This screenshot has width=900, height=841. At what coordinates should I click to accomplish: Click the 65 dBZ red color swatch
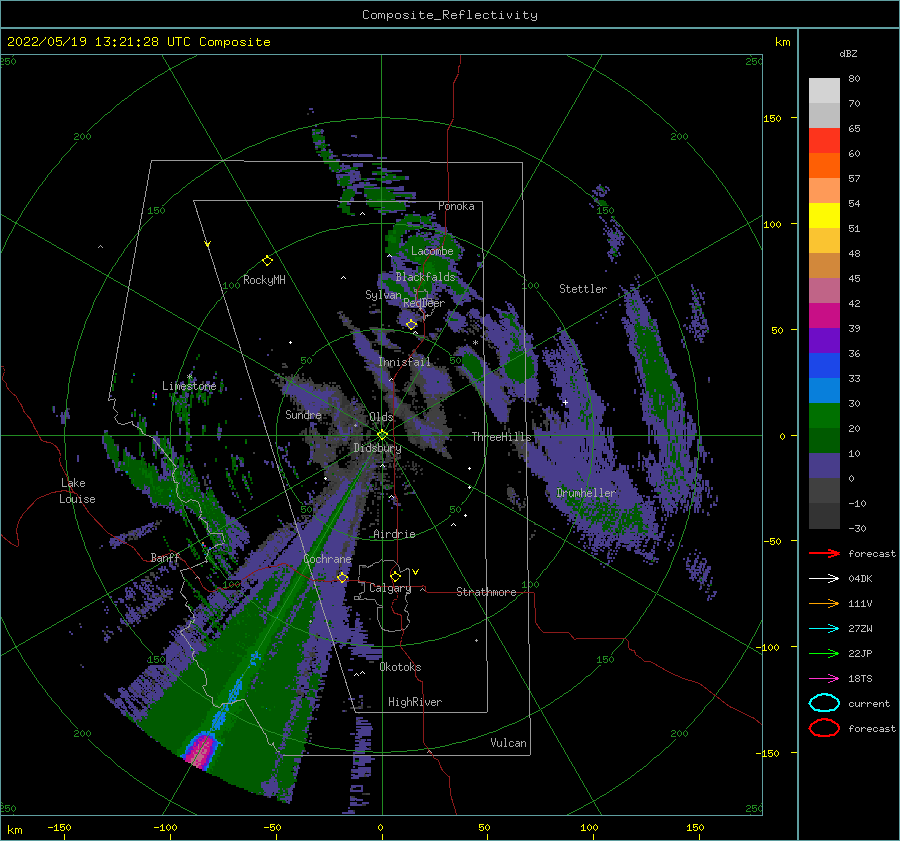click(x=824, y=141)
